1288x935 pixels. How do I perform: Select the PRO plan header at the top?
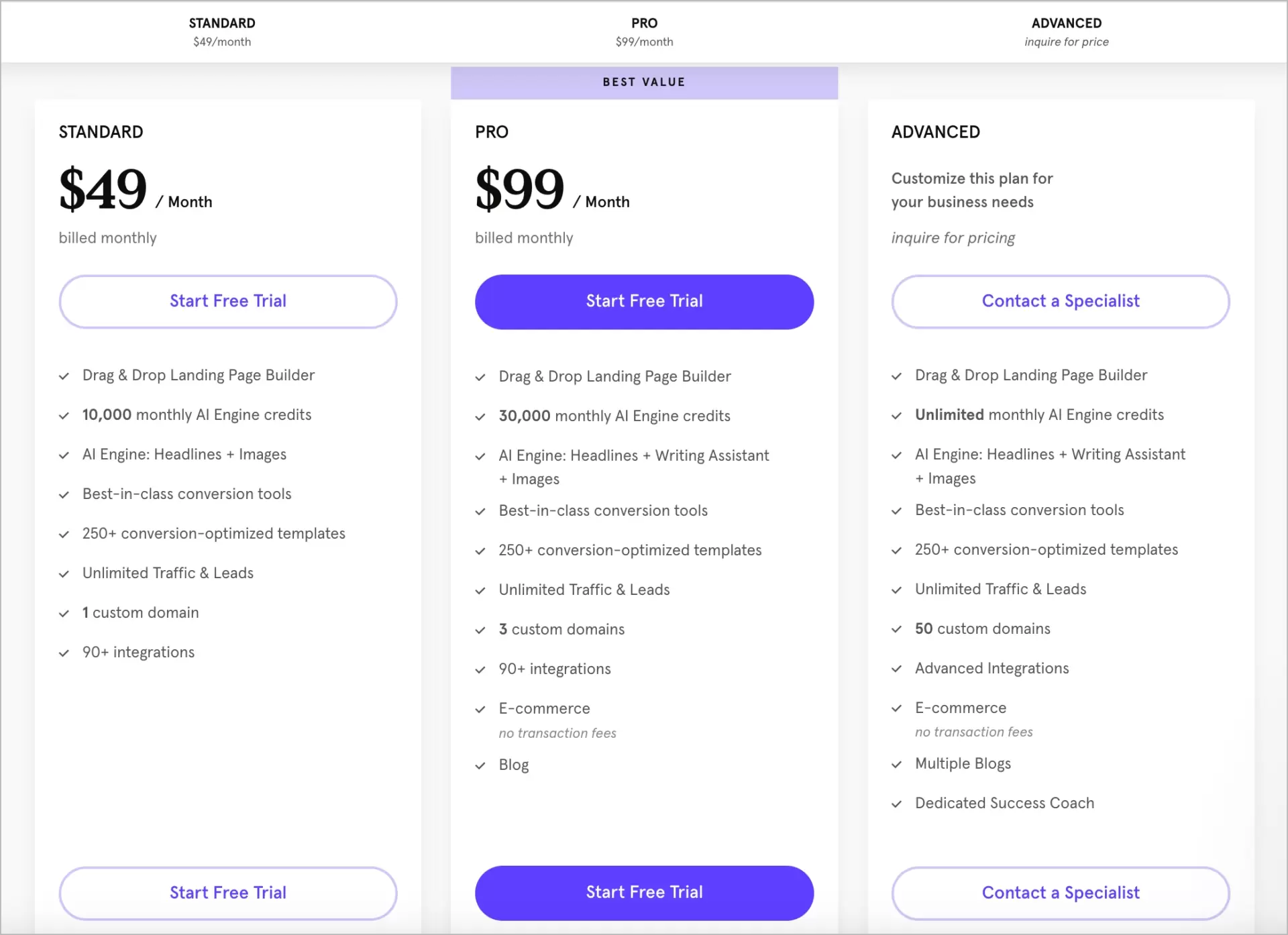(644, 23)
